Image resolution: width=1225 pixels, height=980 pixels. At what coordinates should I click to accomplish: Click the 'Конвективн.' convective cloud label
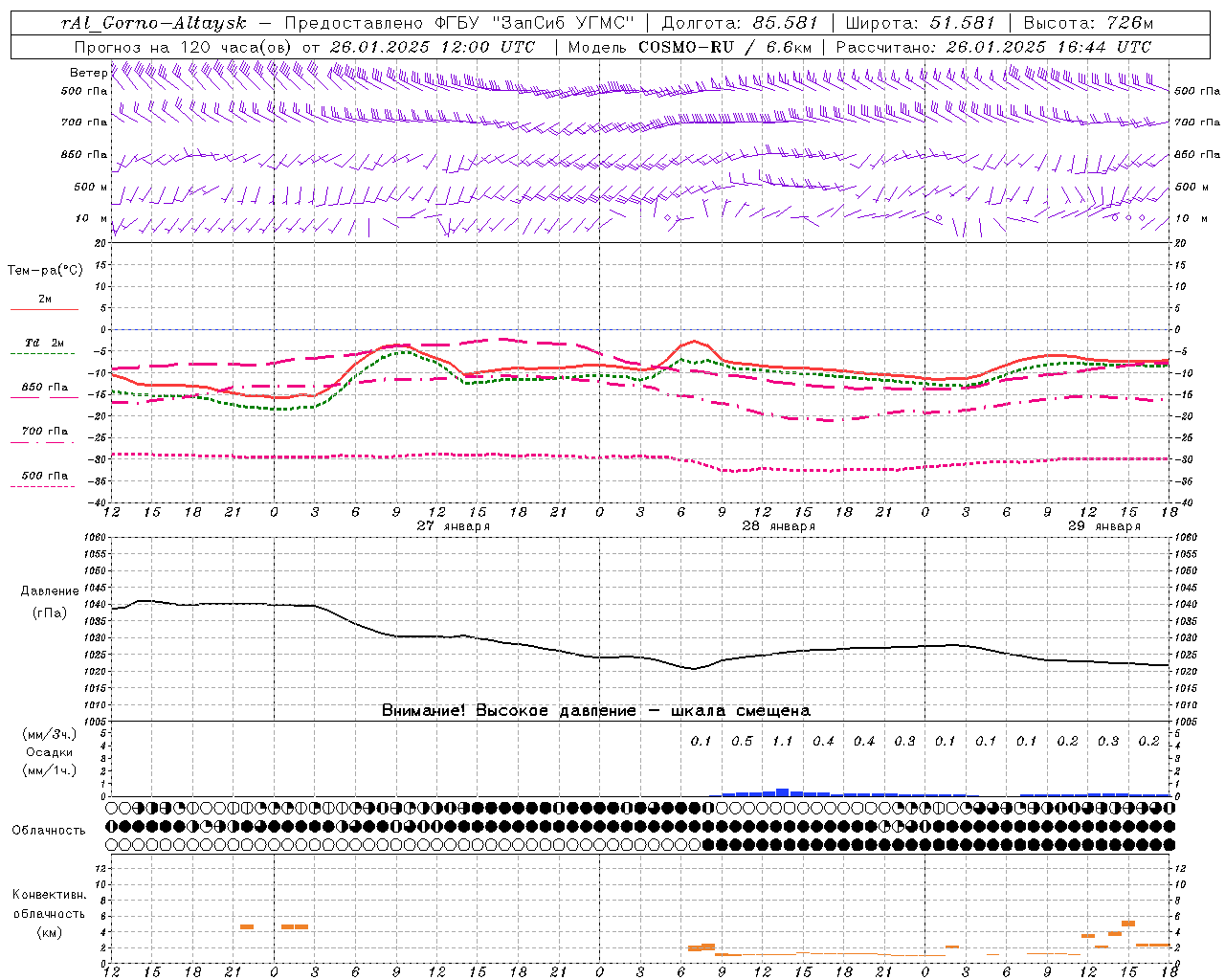click(49, 895)
